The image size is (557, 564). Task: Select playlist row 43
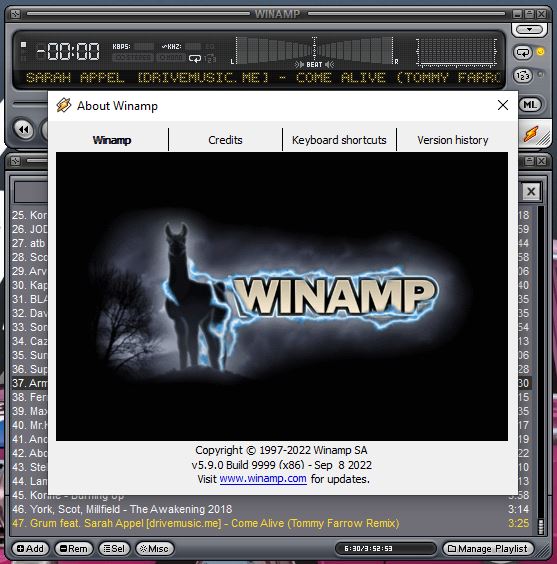(29, 467)
